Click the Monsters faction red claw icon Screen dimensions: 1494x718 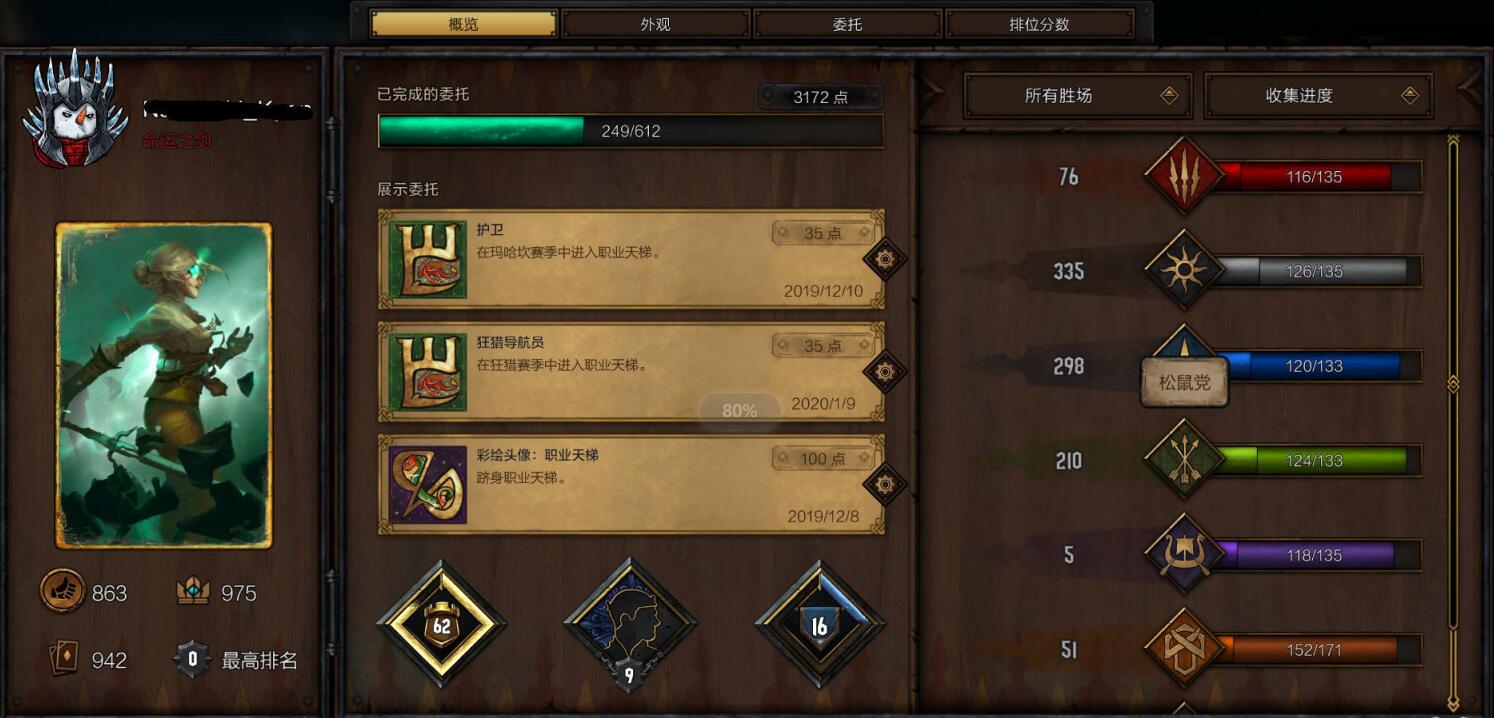coord(1184,176)
